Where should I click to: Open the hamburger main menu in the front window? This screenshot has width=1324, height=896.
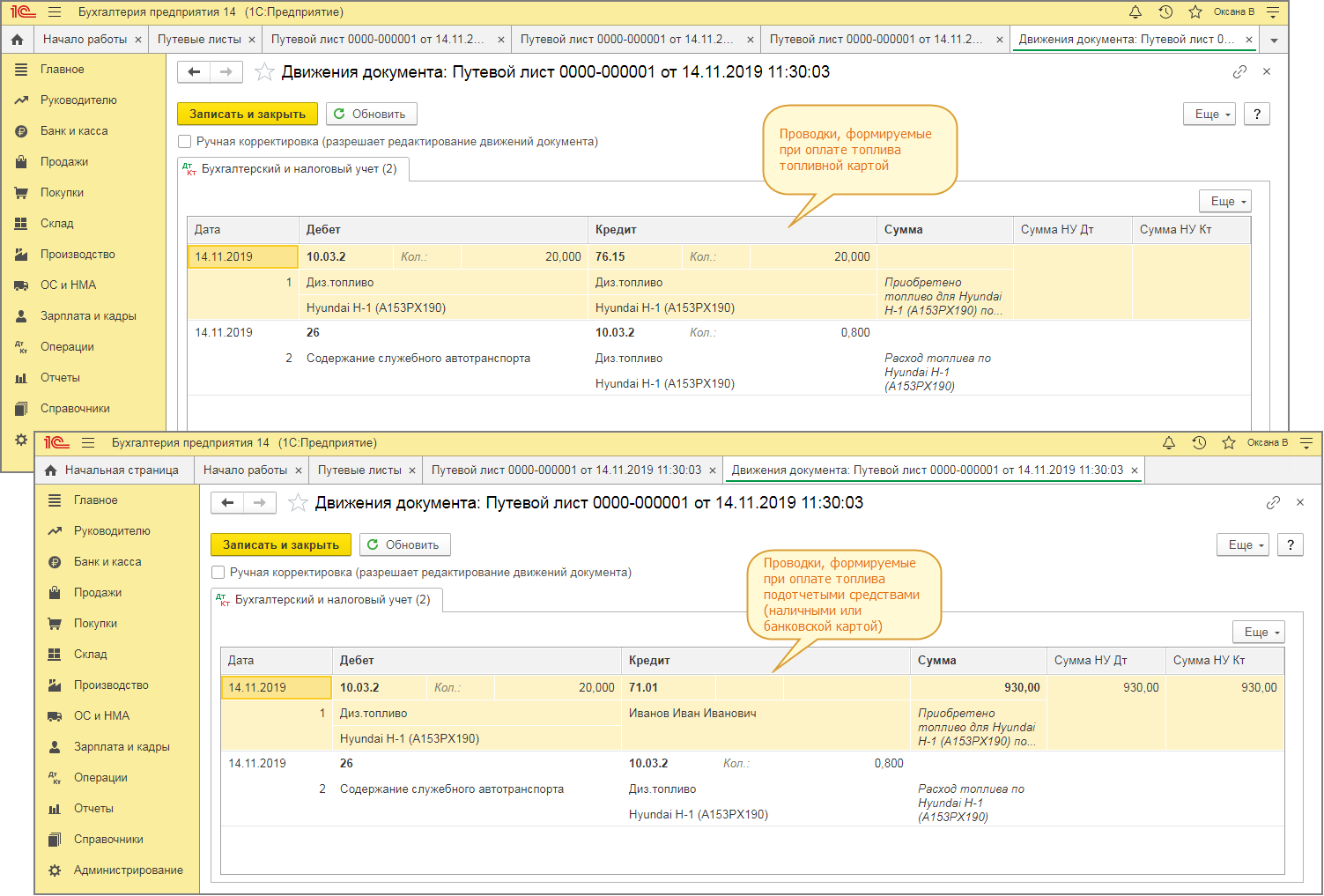click(x=88, y=442)
